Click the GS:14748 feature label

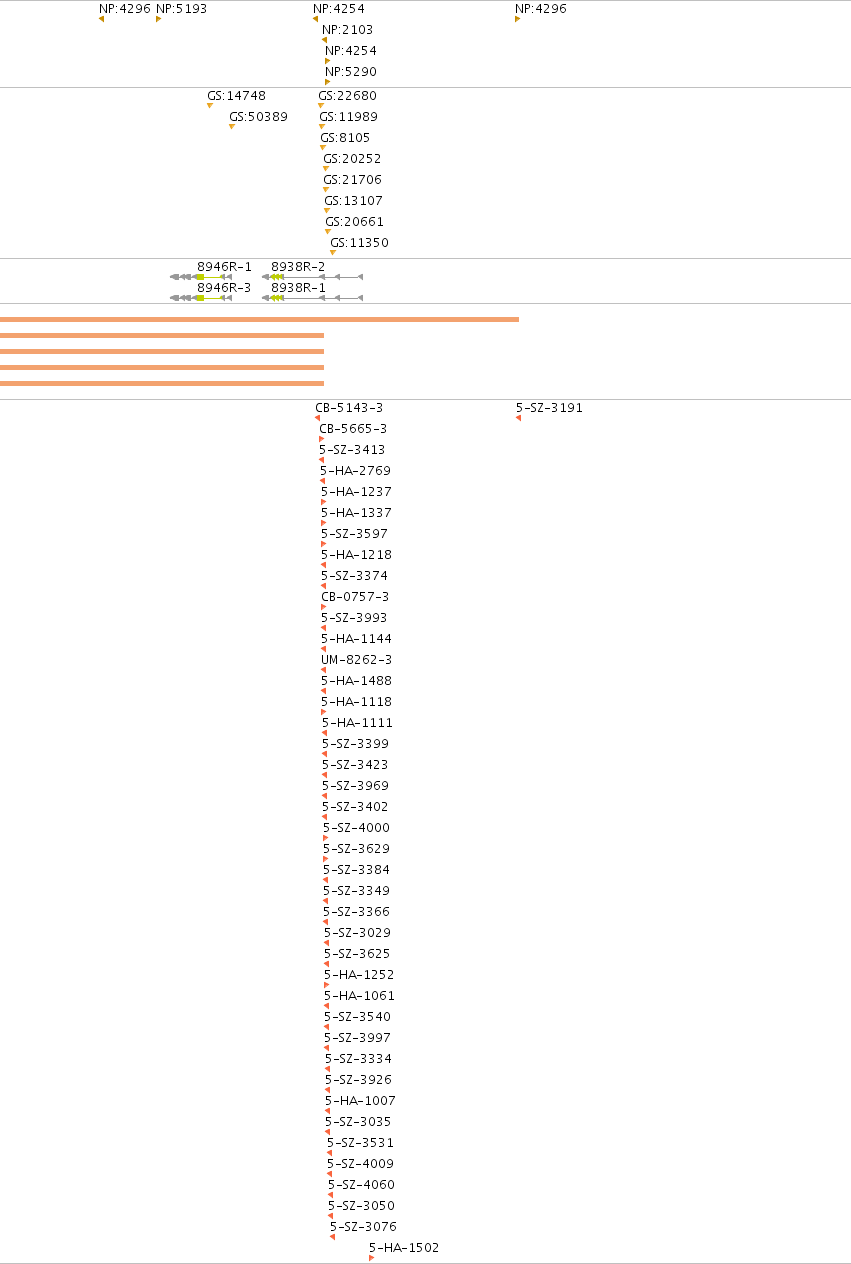click(237, 95)
